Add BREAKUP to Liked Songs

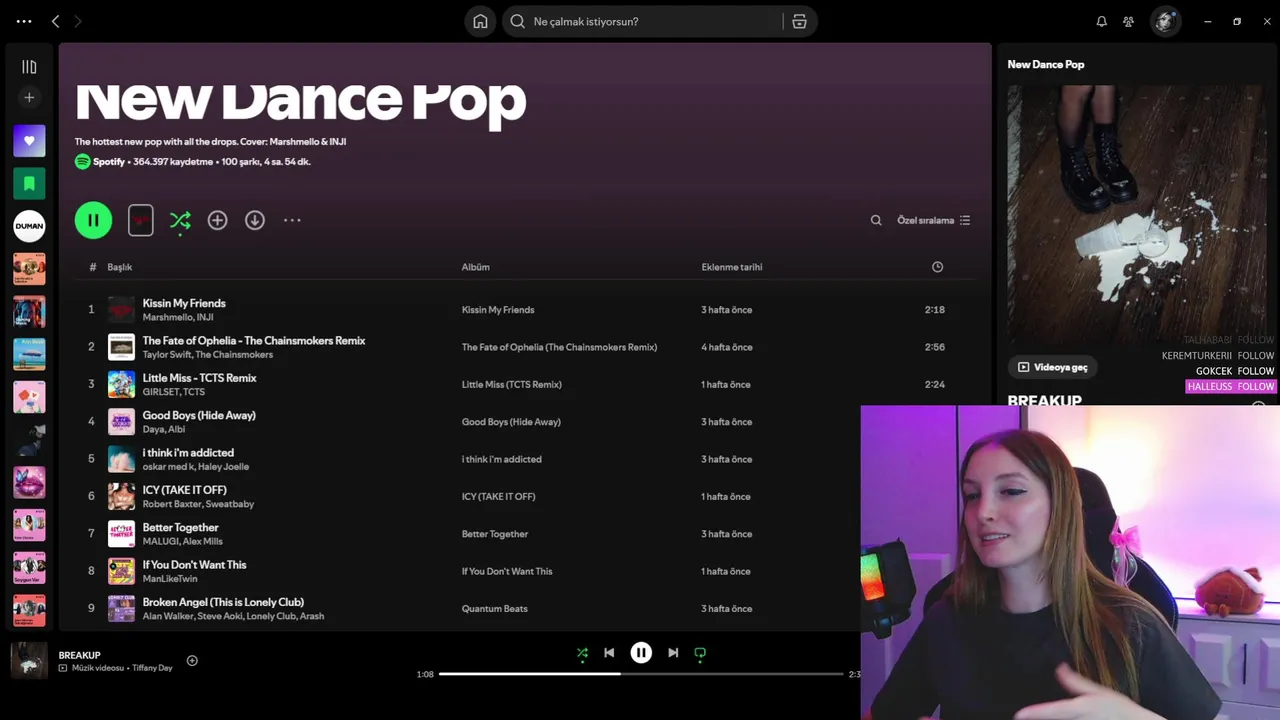192,660
